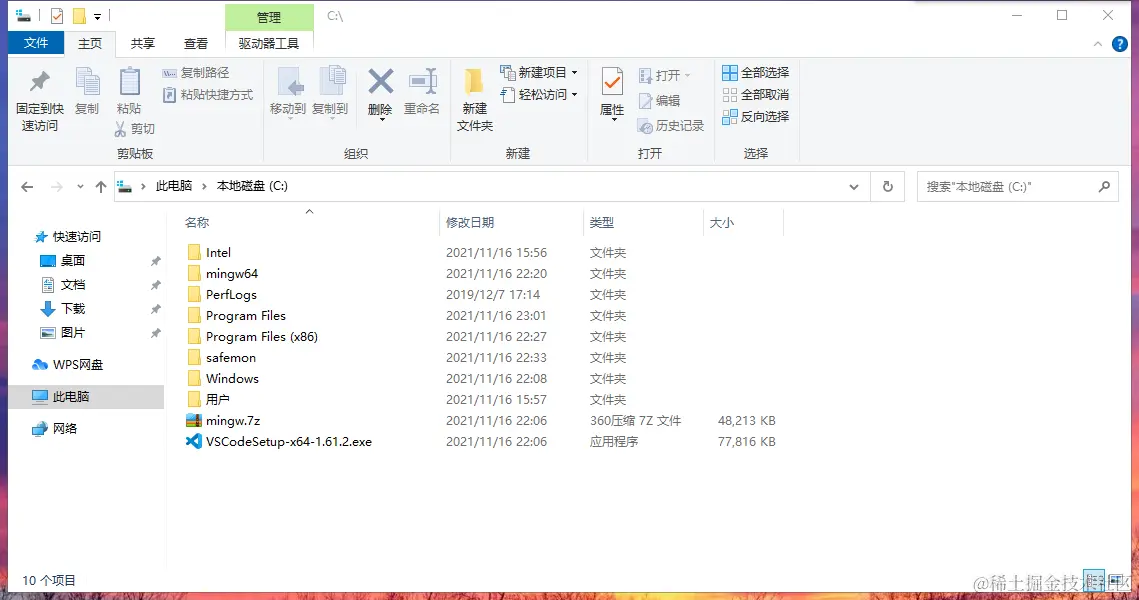Open Help via the blue question mark icon
The width and height of the screenshot is (1139, 600).
1119,44
